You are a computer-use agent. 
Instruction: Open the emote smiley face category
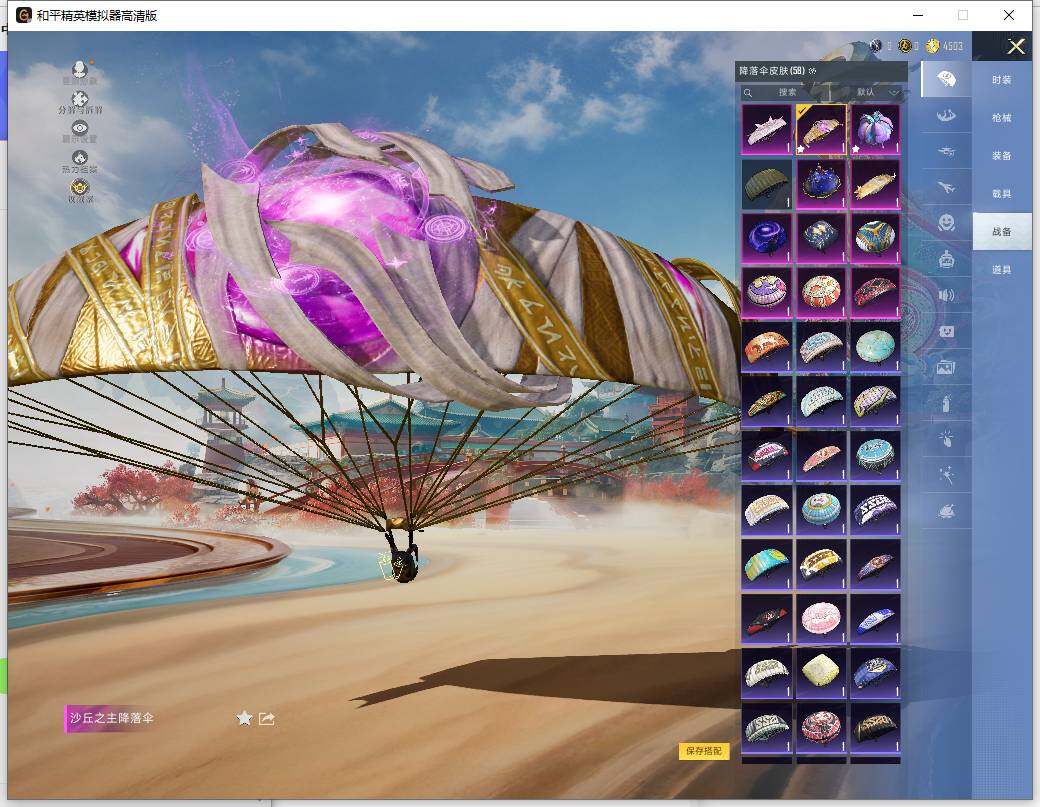[x=945, y=222]
